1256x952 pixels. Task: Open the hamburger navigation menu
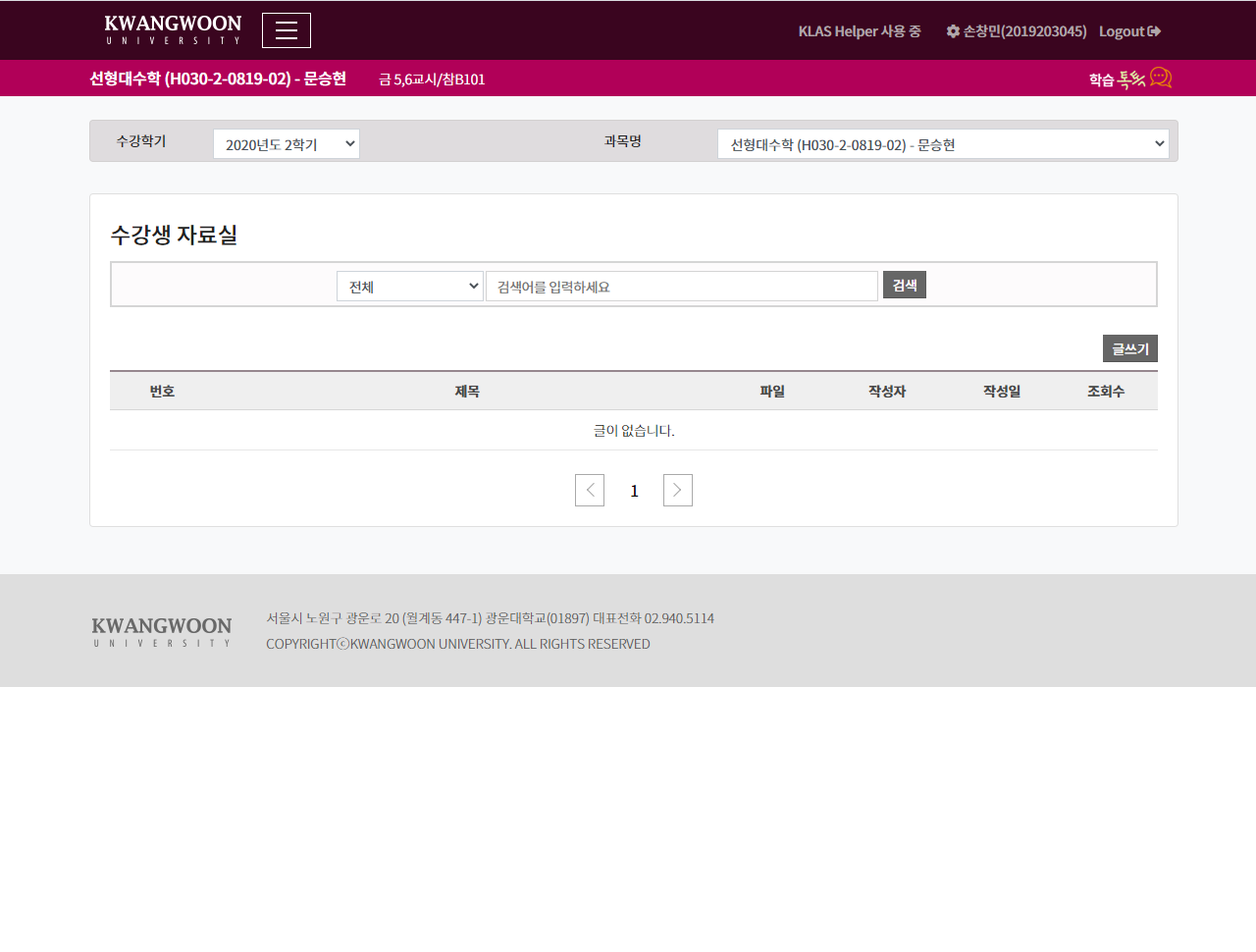(x=287, y=30)
